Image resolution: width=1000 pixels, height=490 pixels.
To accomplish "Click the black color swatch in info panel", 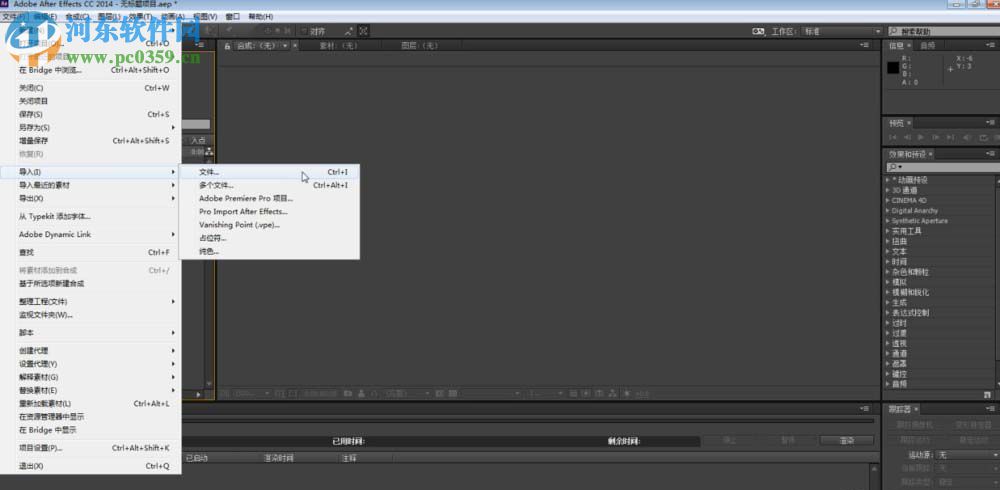I will [893, 68].
